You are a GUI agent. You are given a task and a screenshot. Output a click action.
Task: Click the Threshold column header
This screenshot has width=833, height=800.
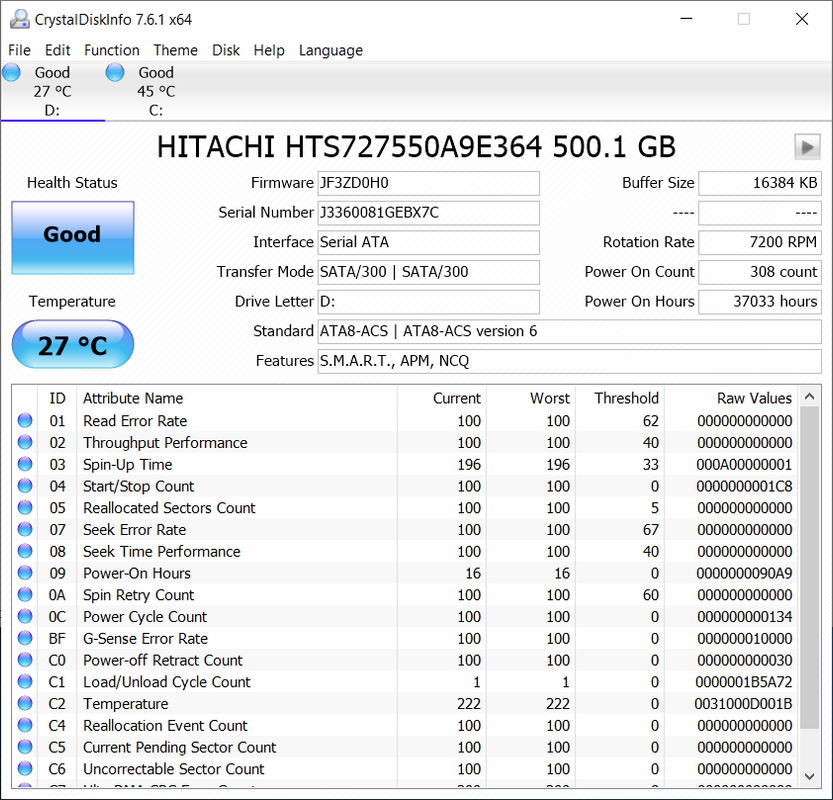click(620, 398)
